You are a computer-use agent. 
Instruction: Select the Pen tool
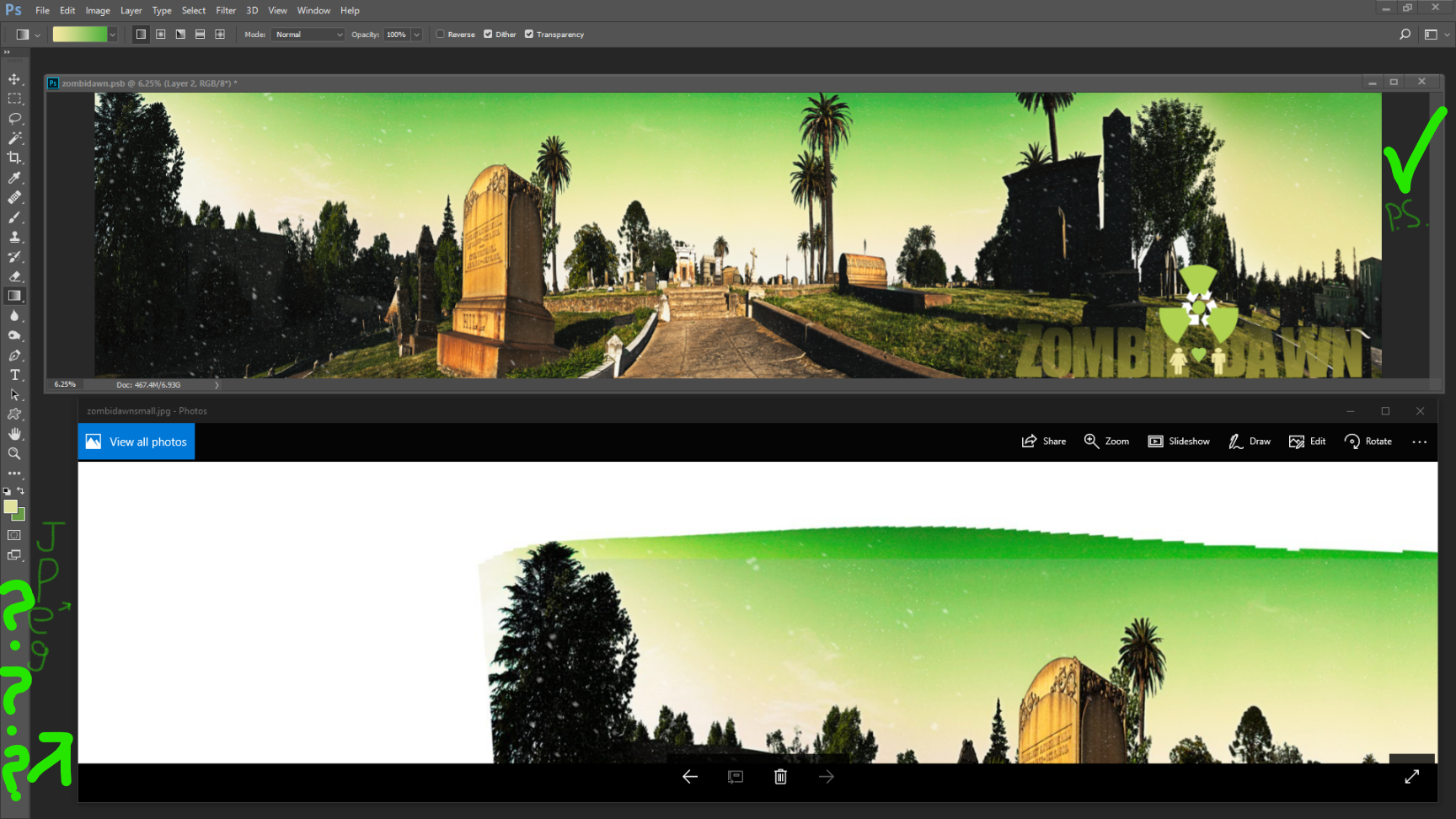tap(14, 356)
